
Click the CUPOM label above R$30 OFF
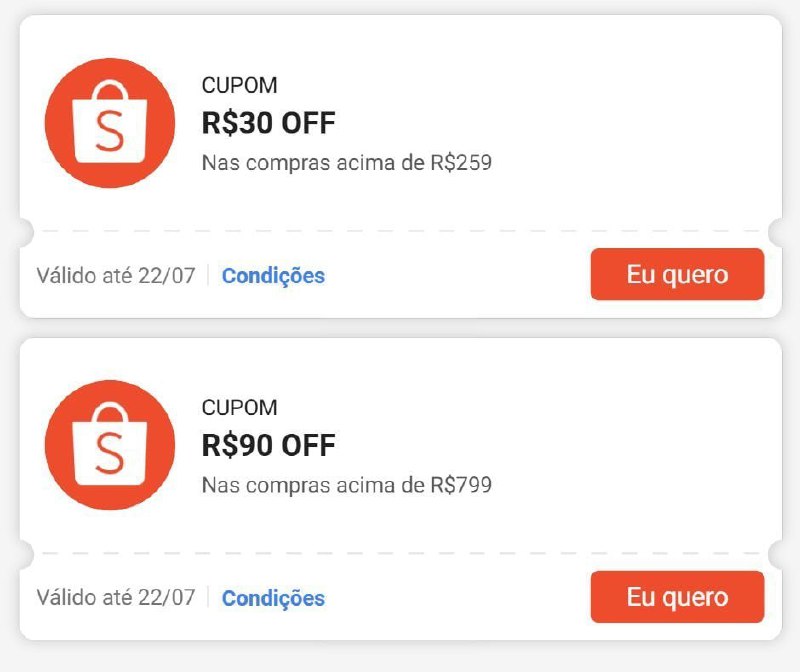point(239,86)
